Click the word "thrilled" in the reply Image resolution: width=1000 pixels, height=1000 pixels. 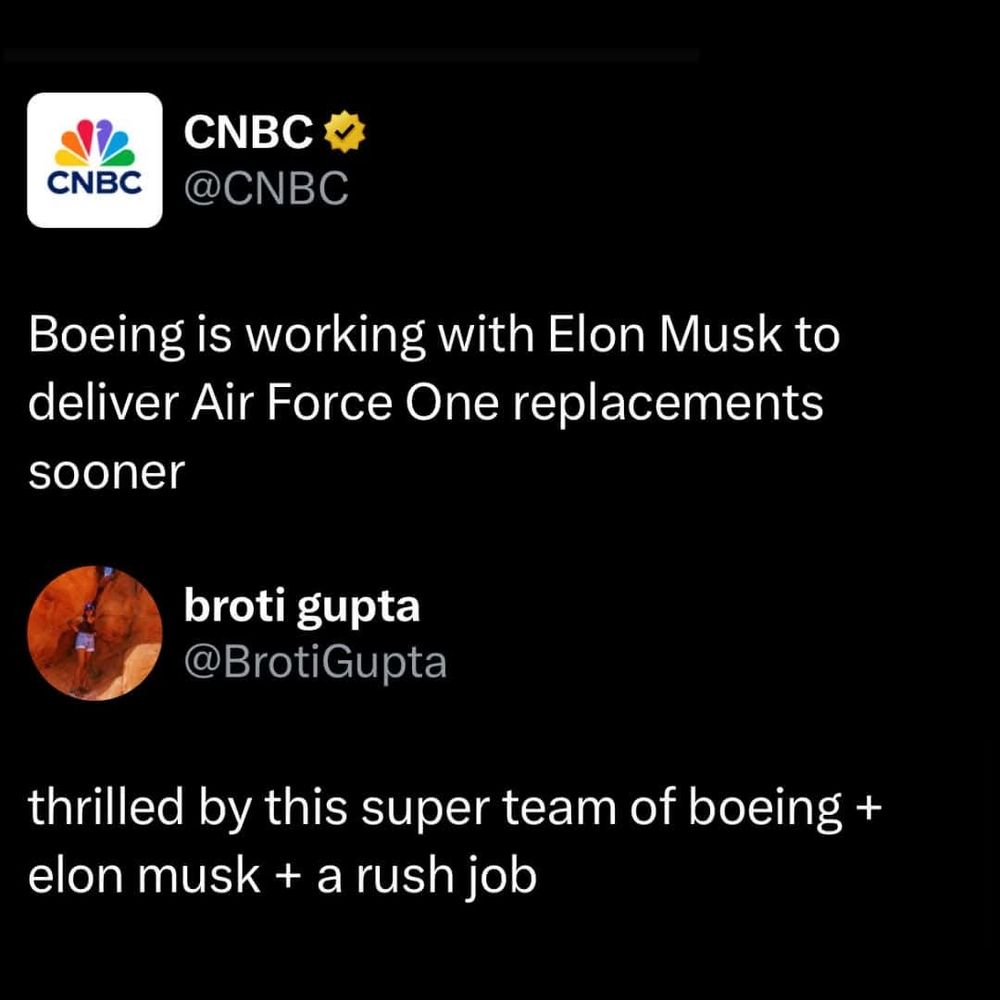[110, 808]
